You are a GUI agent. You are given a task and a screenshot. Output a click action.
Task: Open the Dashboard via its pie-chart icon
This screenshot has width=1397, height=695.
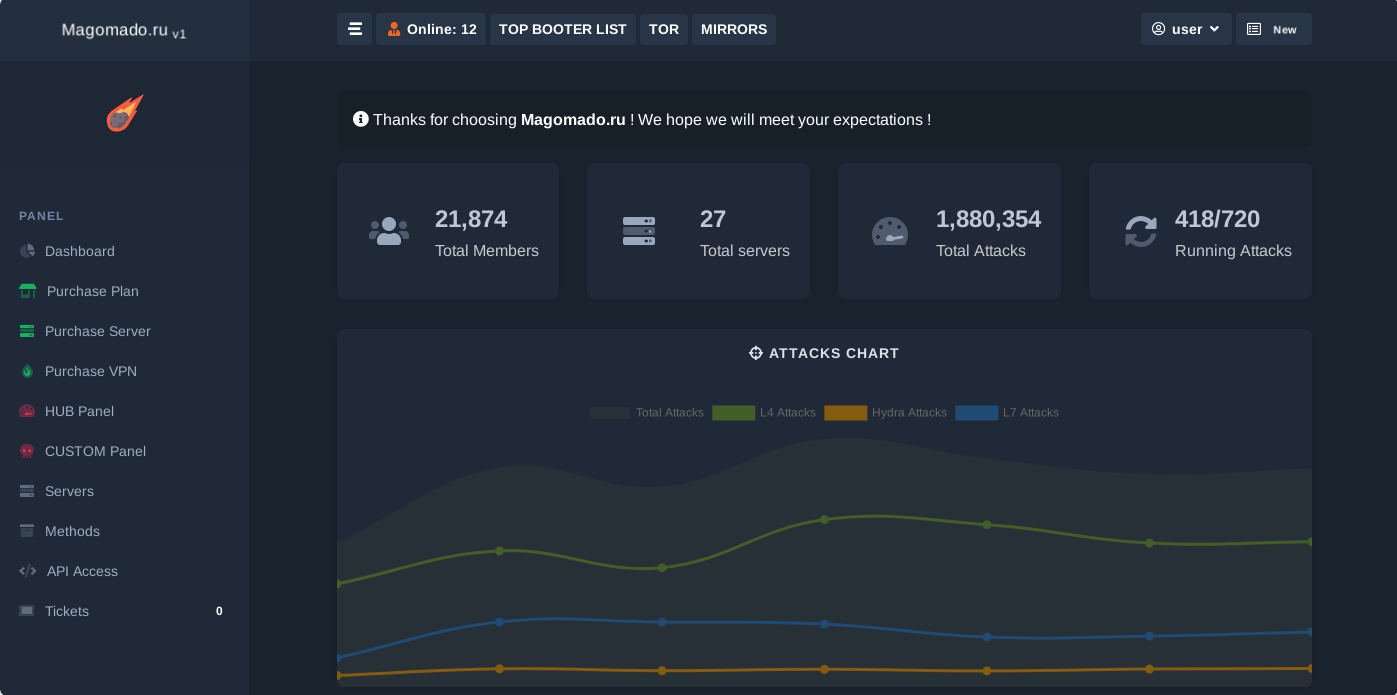pyautogui.click(x=28, y=251)
